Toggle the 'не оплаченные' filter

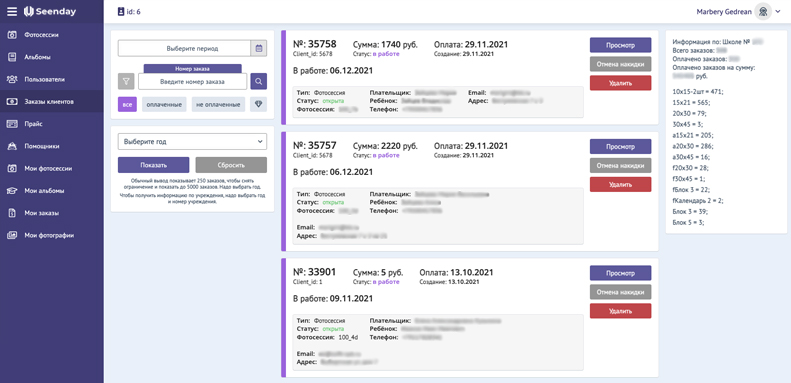tap(218, 104)
